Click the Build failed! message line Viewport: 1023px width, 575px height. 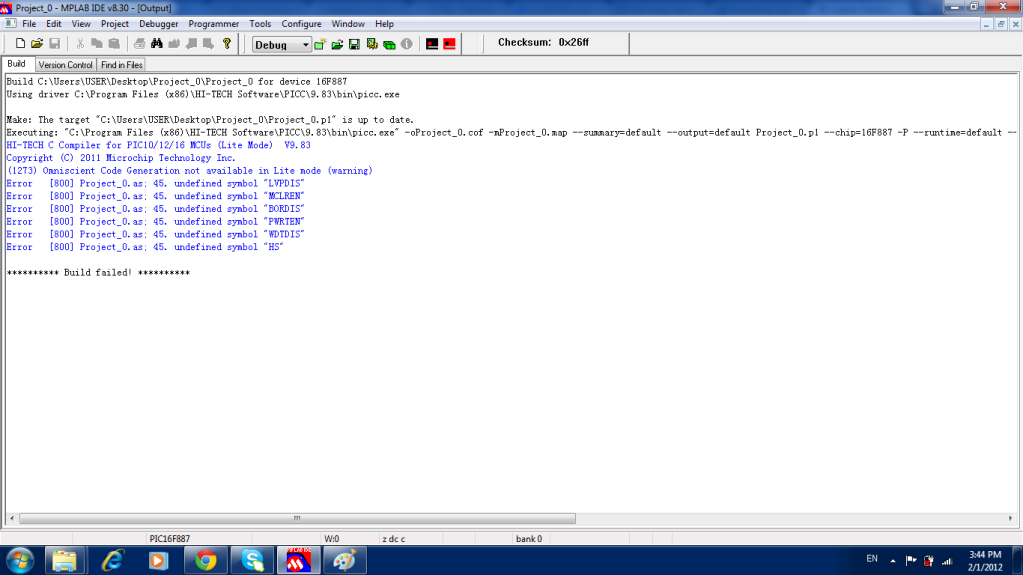98,272
